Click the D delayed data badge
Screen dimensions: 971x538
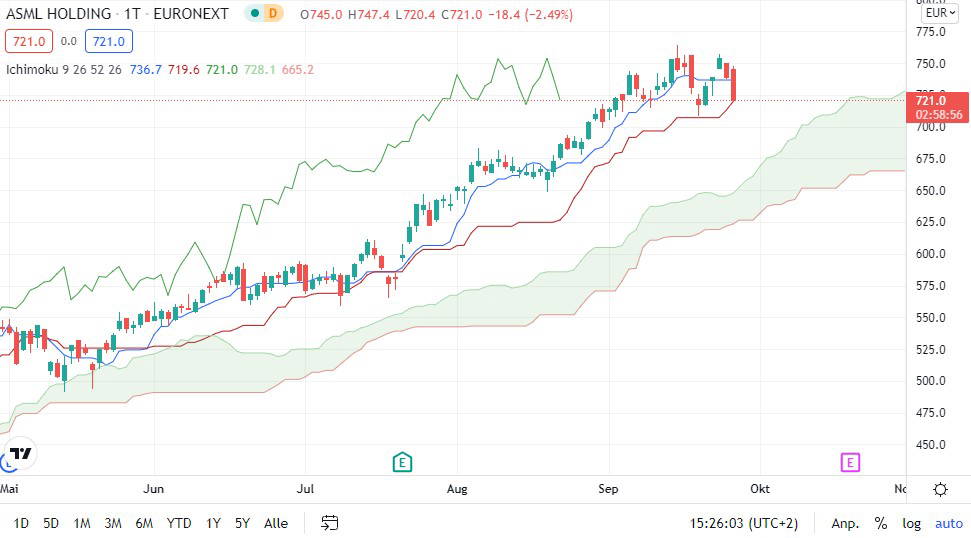point(272,14)
